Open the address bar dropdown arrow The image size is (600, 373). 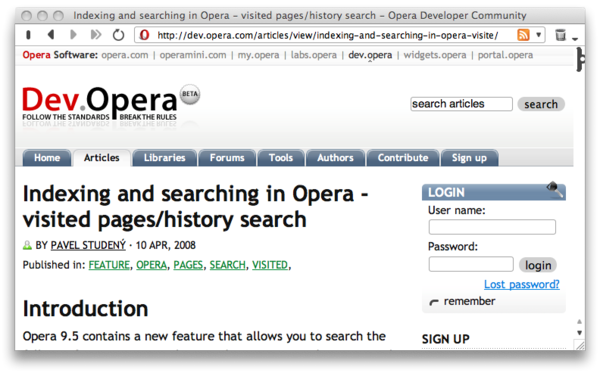tap(538, 35)
